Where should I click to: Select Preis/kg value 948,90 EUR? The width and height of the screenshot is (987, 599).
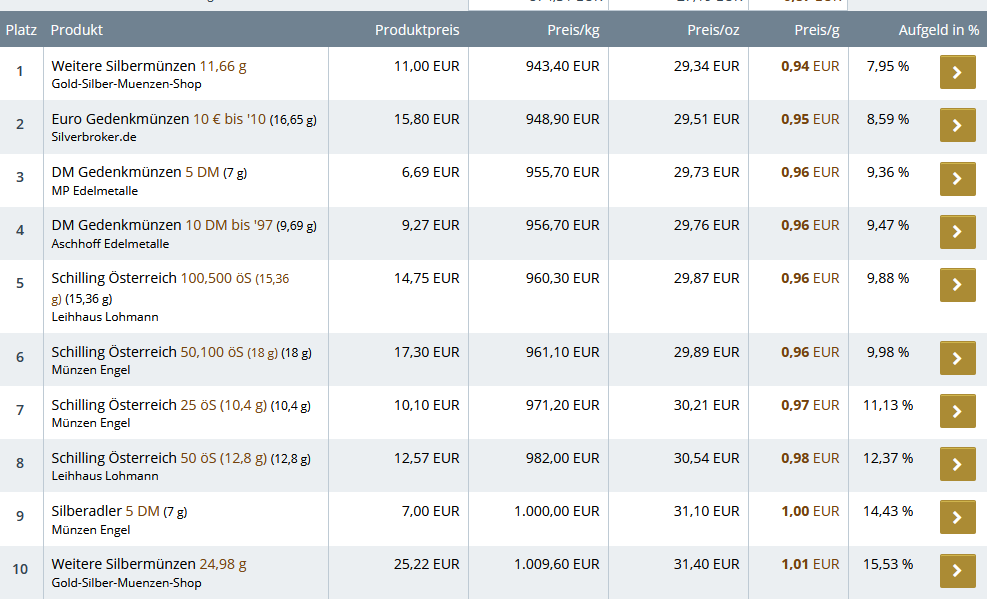coord(563,119)
